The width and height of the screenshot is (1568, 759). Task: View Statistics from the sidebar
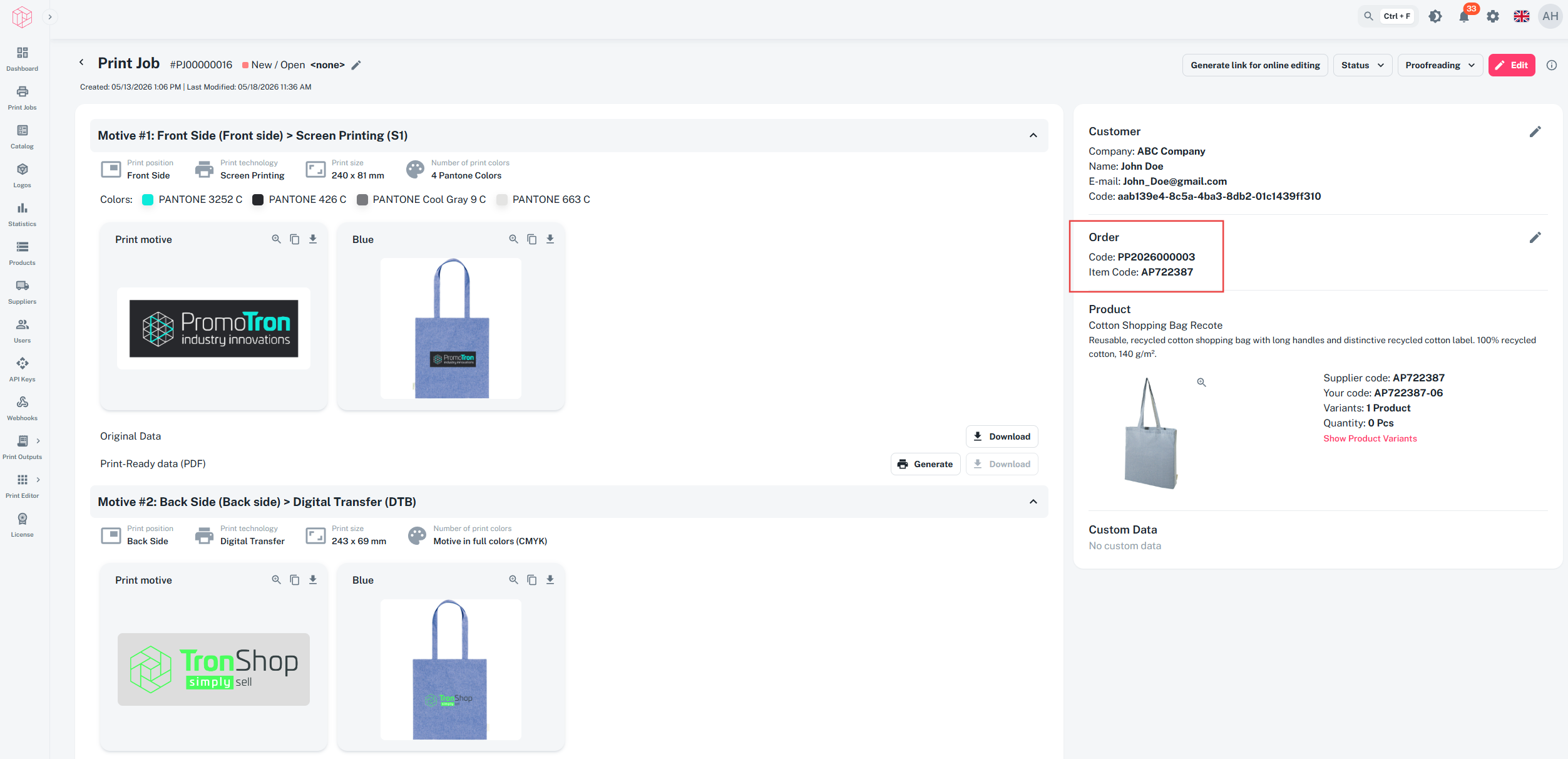(22, 214)
